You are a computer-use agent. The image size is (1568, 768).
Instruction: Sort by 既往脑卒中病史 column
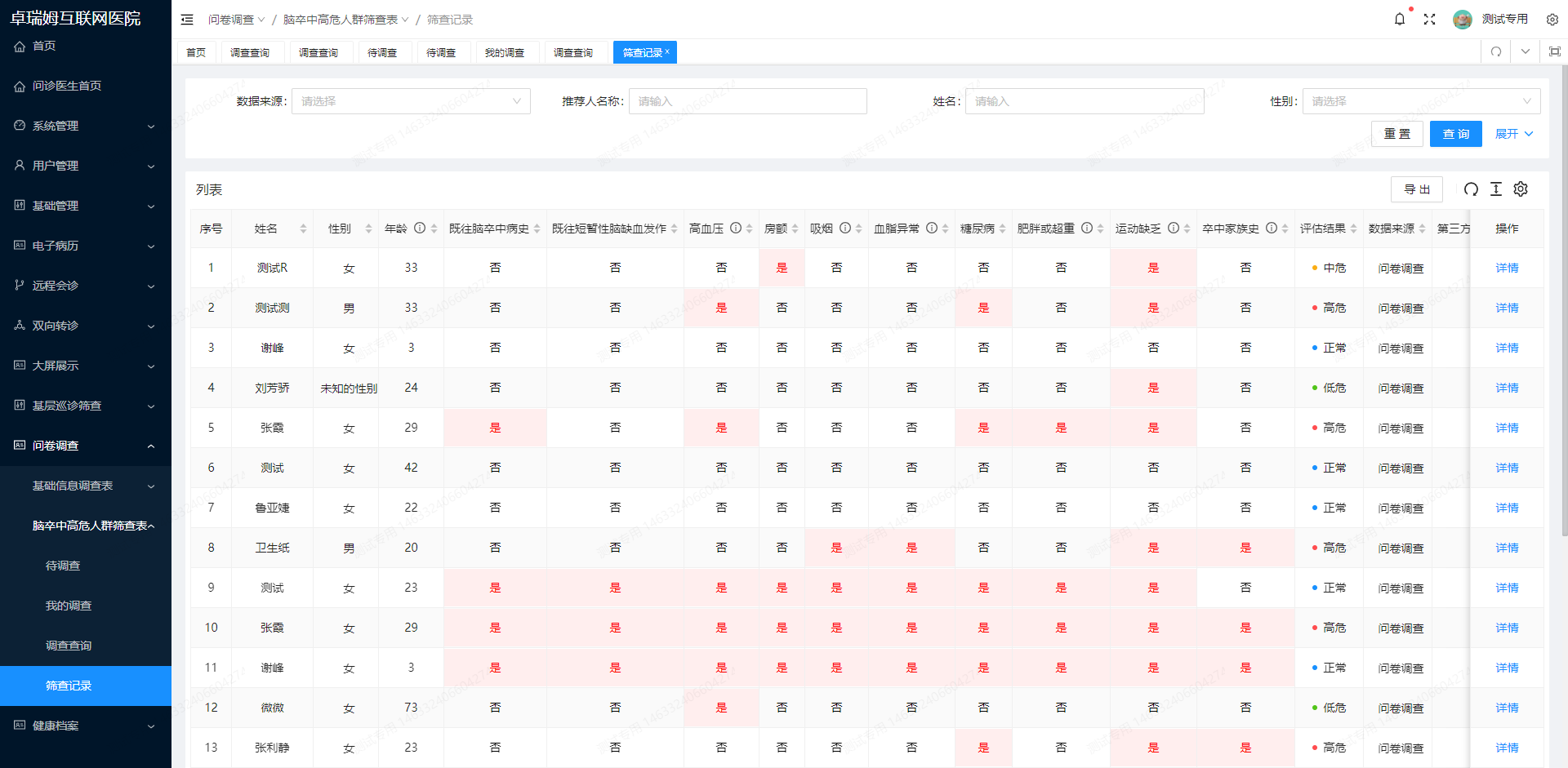tap(537, 229)
